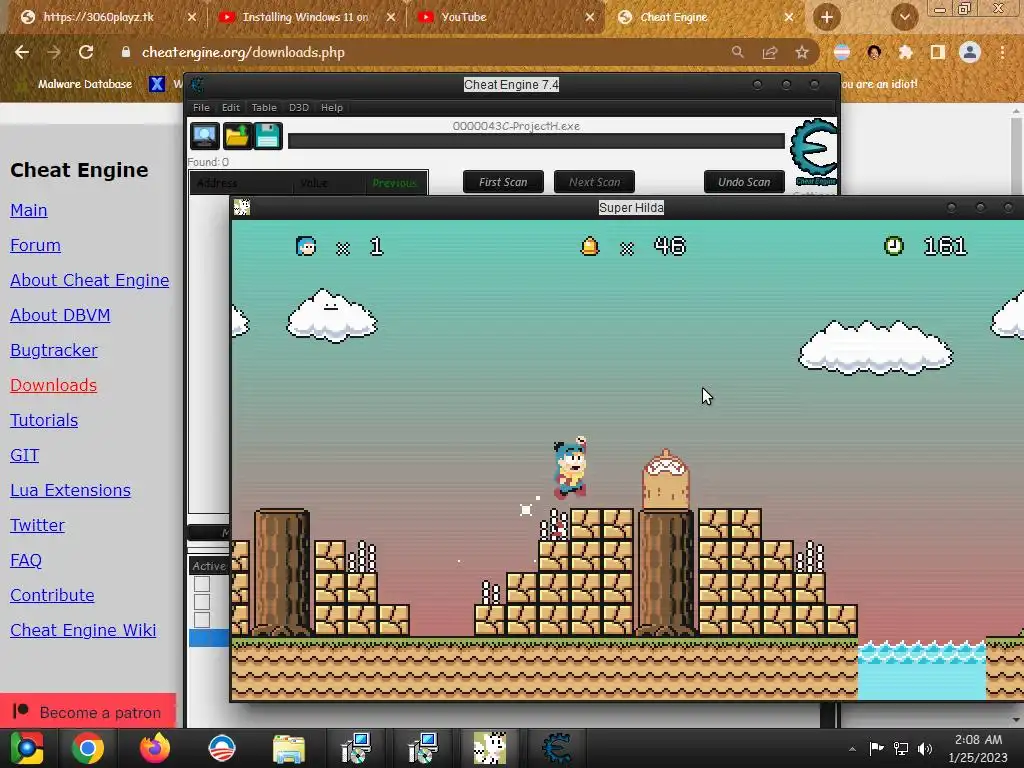Click the network tray icon
The image size is (1024, 768).
click(901, 749)
